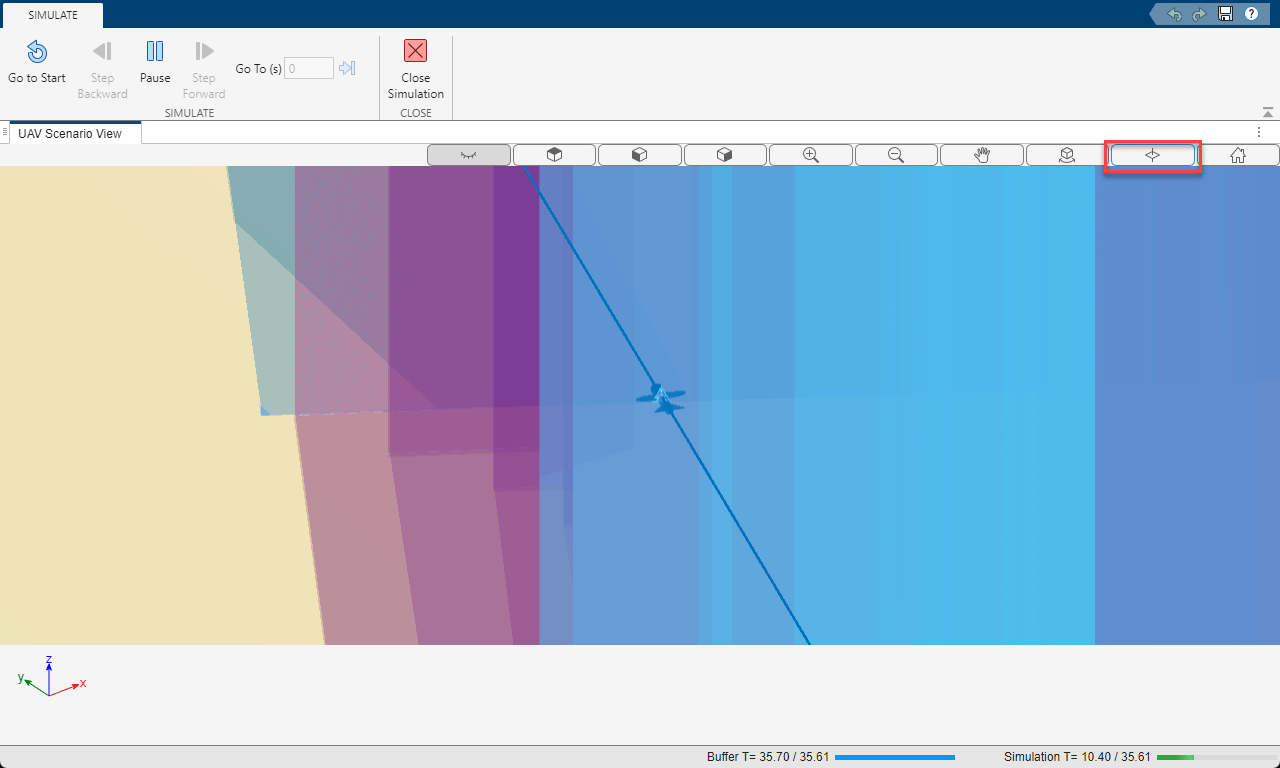Activate the zoom in magnifier tool
Image resolution: width=1280 pixels, height=768 pixels.
811,155
